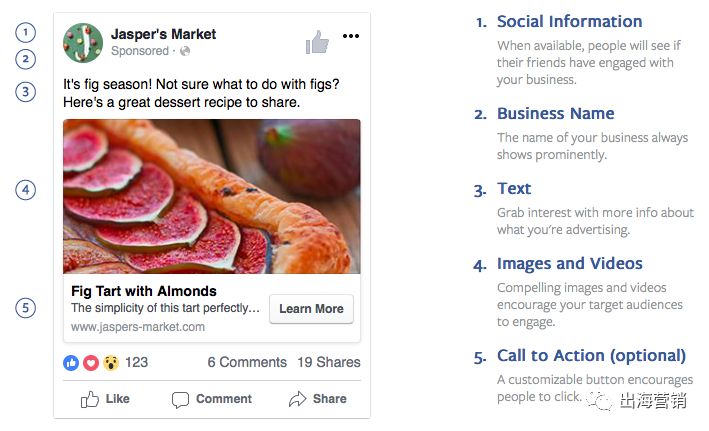Click the Sponsored label
This screenshot has width=709, height=431.
click(140, 51)
